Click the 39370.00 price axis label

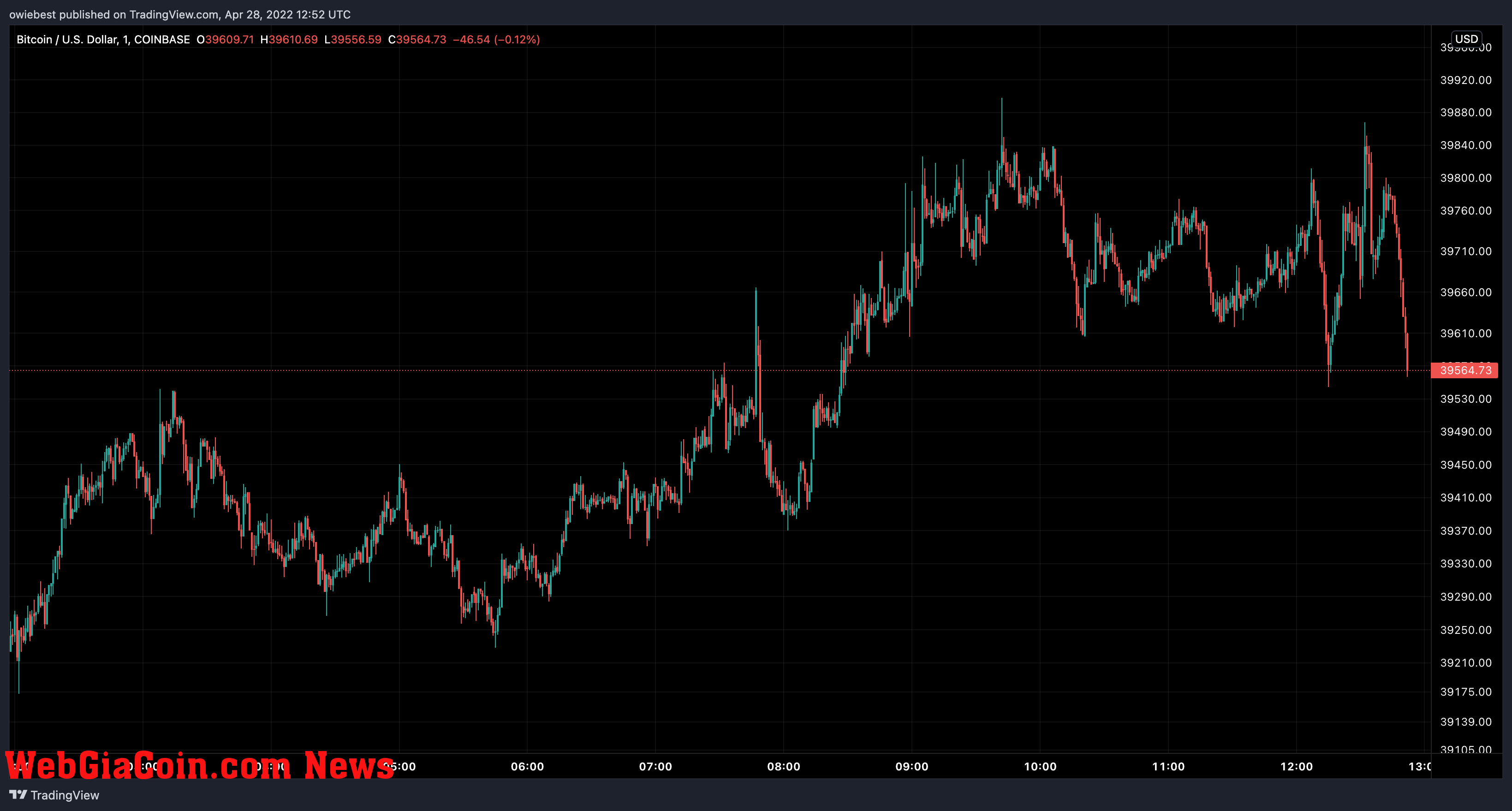coord(1465,531)
